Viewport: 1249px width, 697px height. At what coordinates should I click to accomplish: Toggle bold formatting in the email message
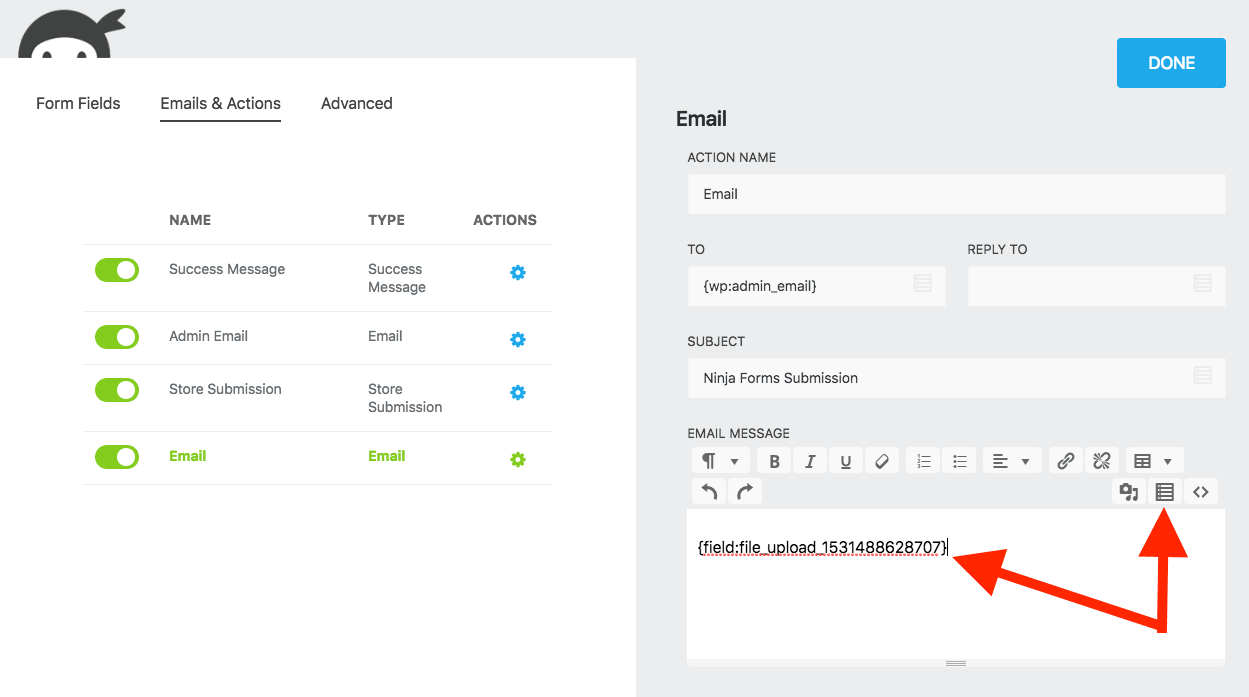click(x=773, y=460)
